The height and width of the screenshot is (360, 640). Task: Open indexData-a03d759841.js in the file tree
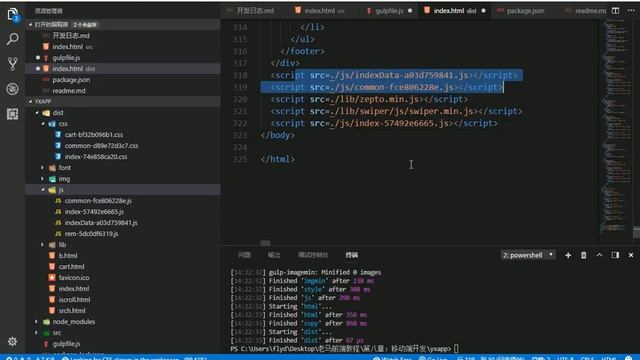click(x=101, y=223)
